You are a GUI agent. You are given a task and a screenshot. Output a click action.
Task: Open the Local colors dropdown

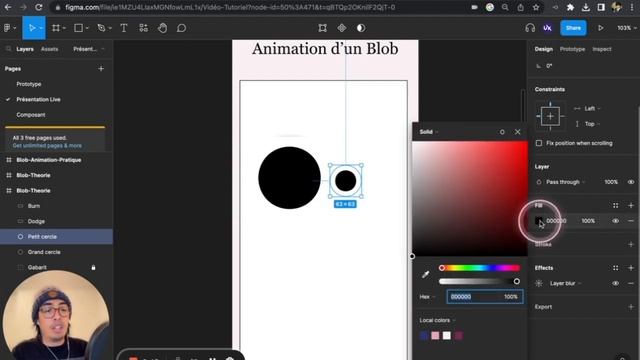(x=437, y=320)
